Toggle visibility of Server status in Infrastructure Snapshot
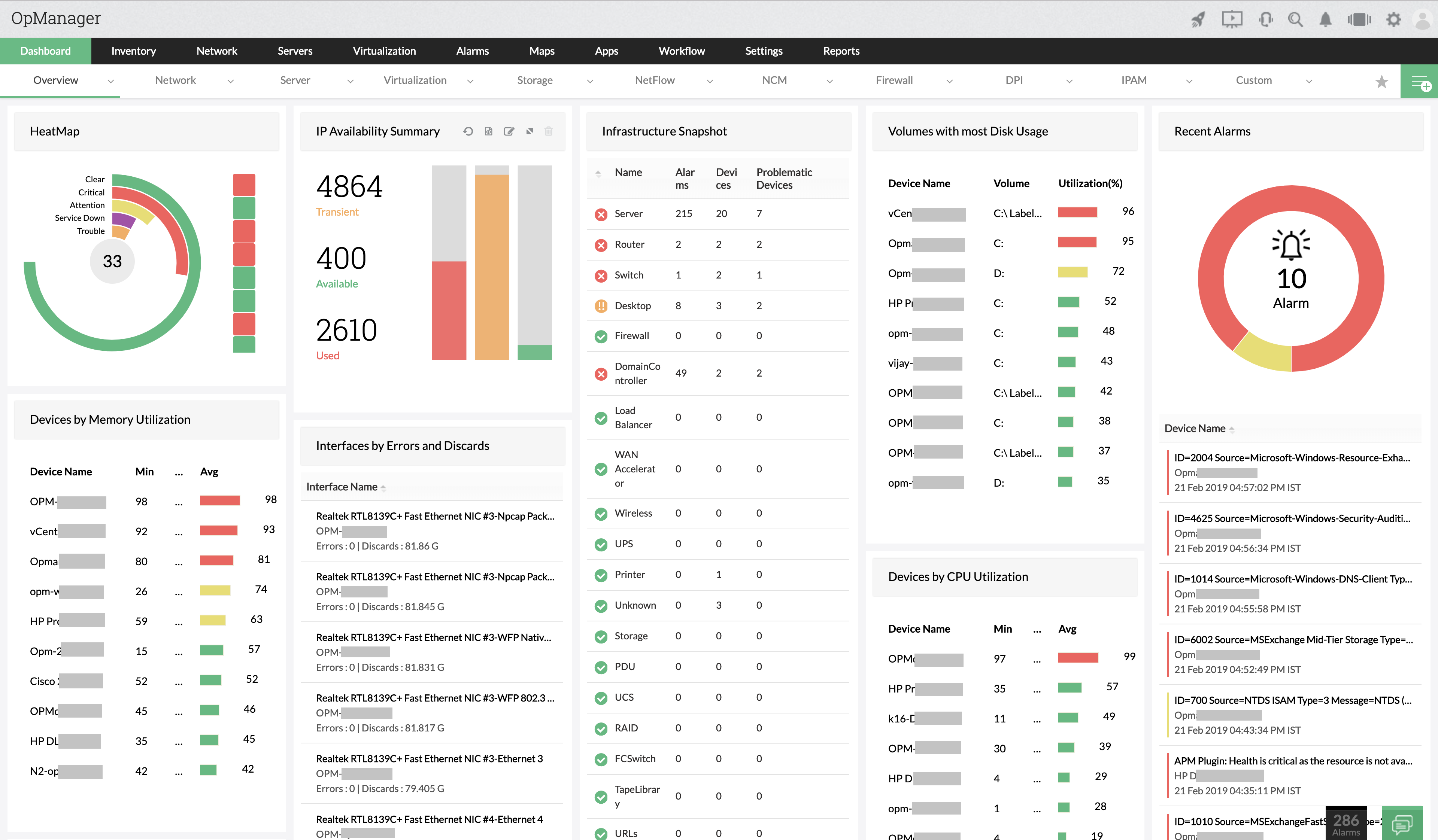1438x840 pixels. [x=599, y=213]
